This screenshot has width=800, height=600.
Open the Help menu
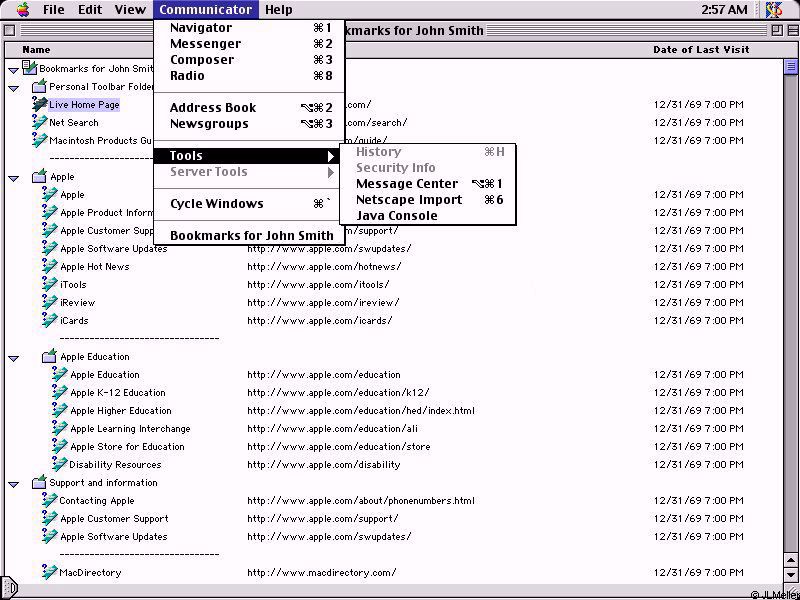point(278,10)
